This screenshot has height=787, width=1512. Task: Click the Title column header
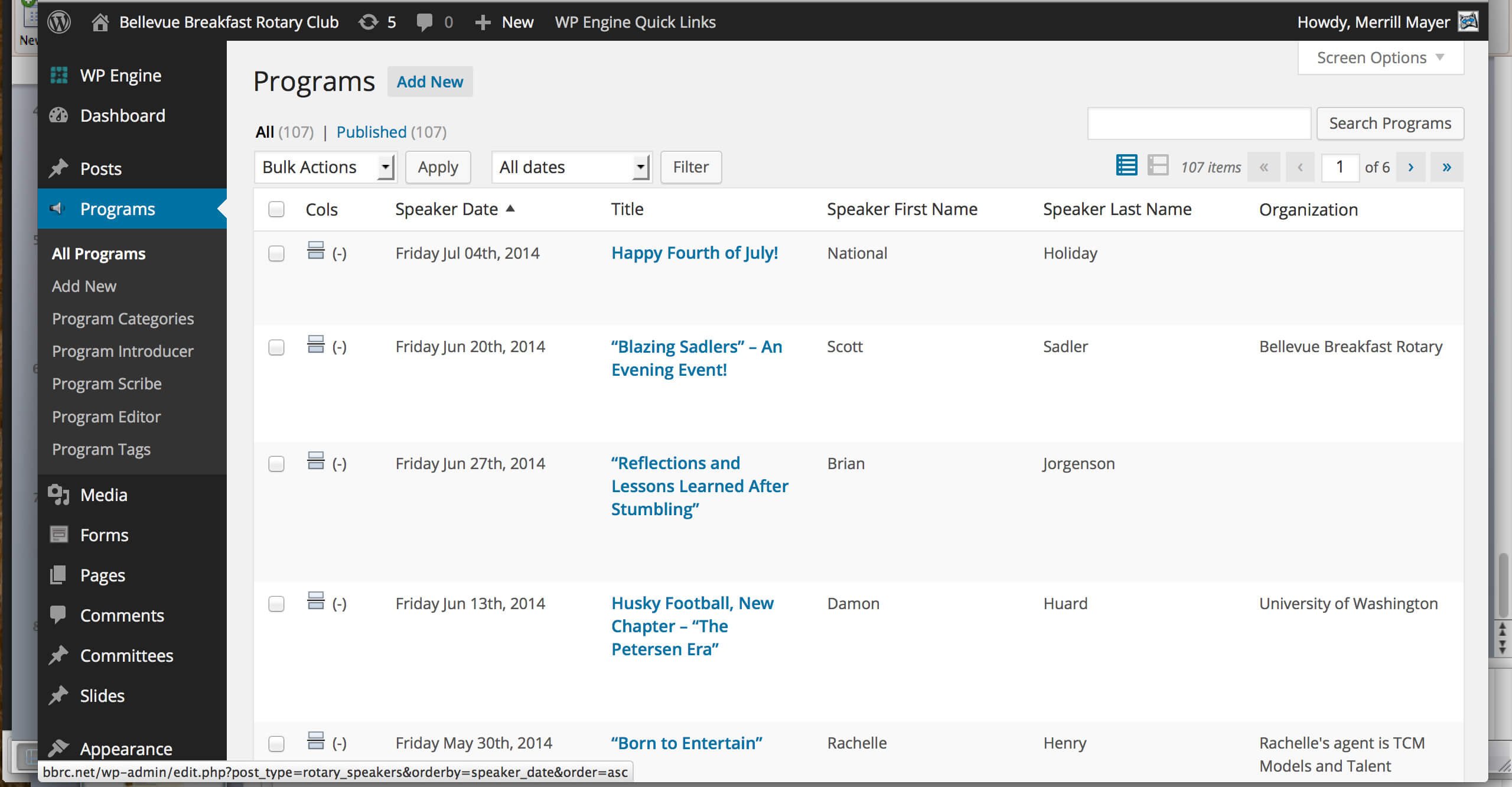click(627, 209)
